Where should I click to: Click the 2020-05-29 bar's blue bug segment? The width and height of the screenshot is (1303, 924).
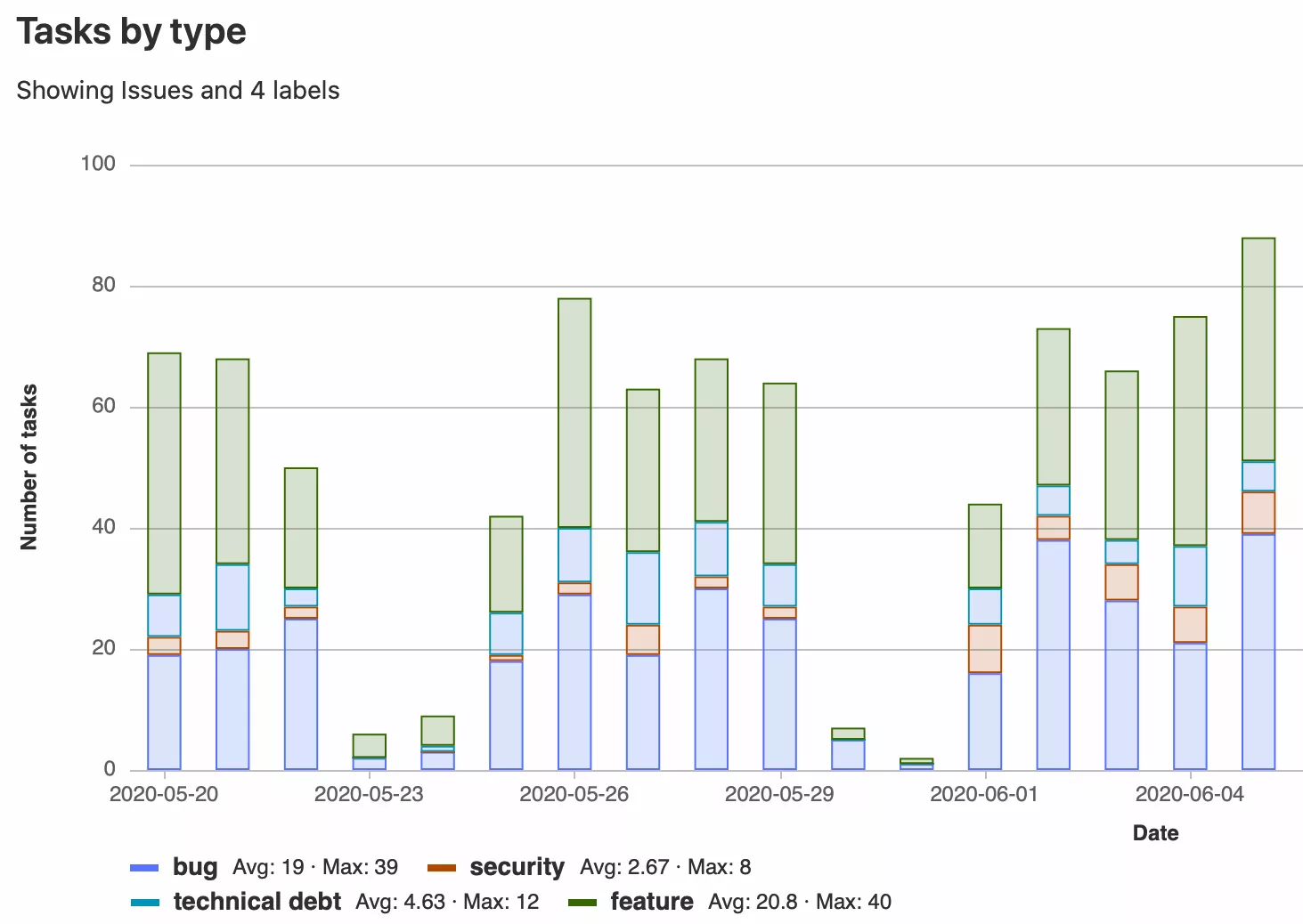point(779,693)
